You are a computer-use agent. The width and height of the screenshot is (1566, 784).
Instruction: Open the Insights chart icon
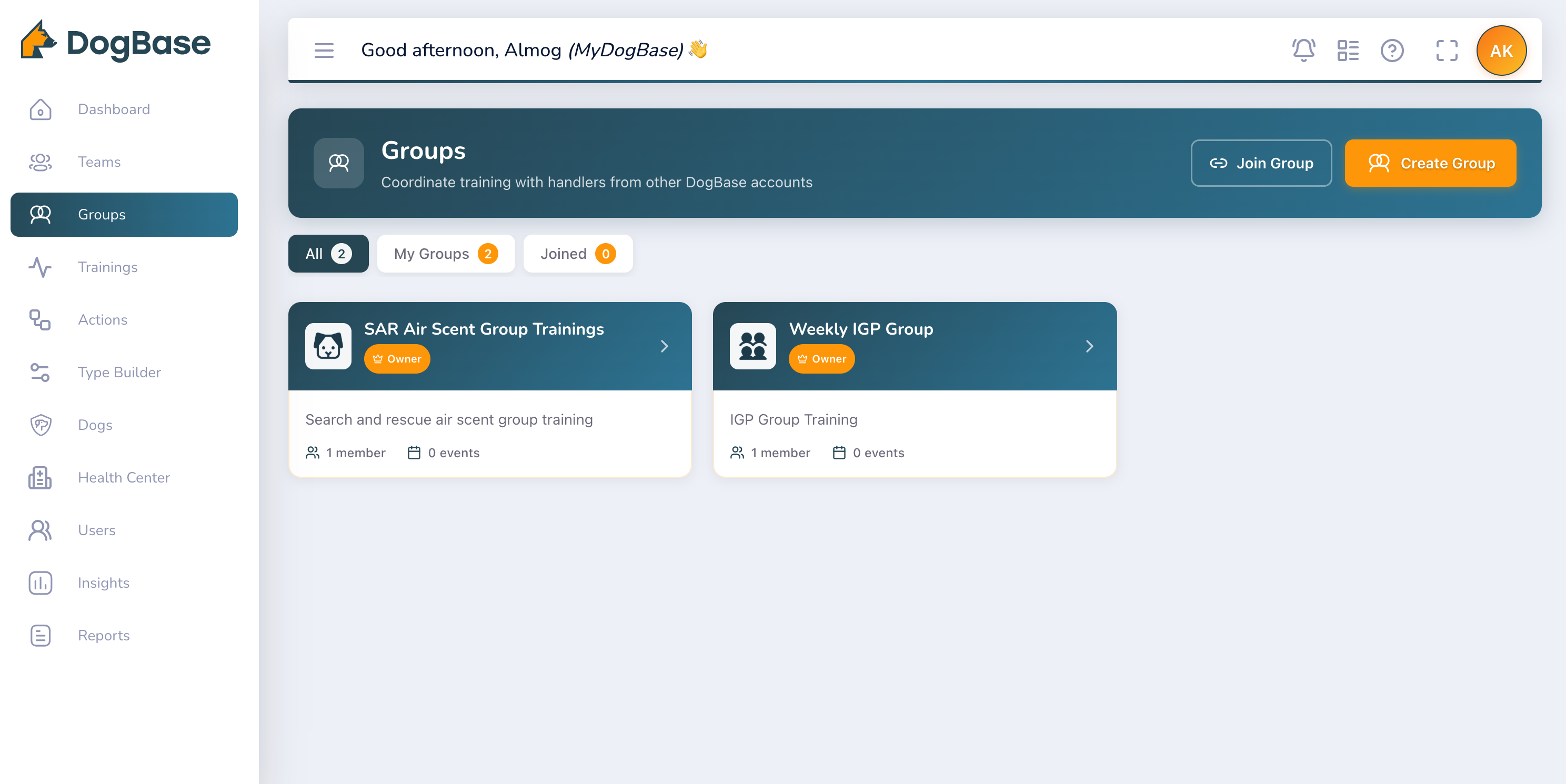click(x=40, y=583)
